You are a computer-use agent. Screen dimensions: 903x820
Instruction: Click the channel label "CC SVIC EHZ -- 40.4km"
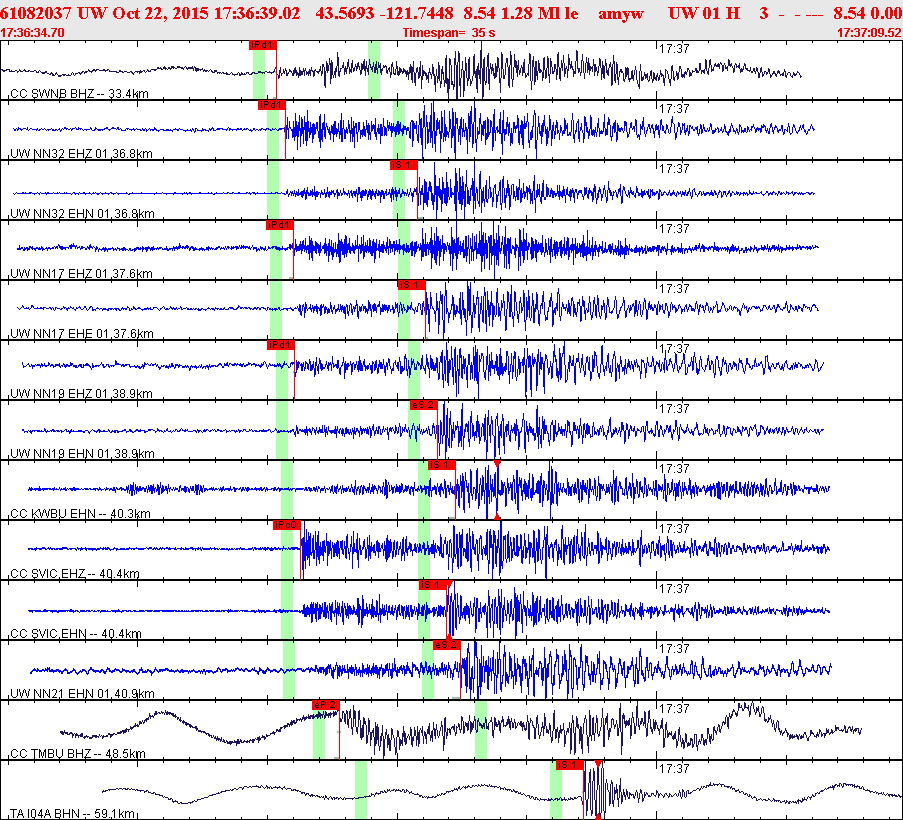click(75, 574)
